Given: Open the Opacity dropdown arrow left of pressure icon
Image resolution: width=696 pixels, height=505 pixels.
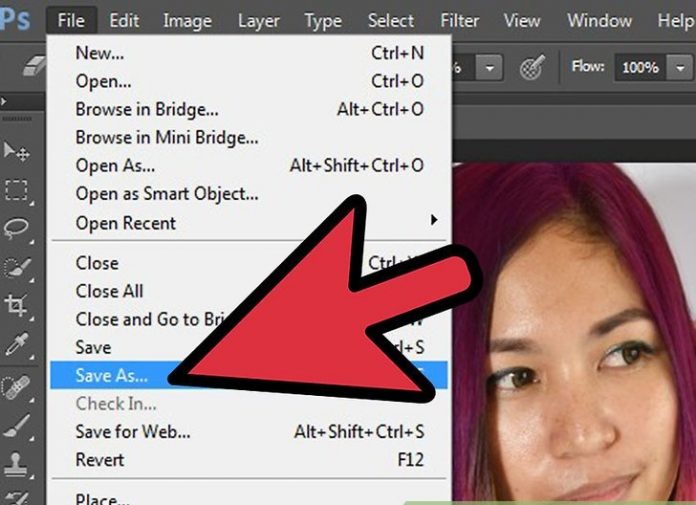Looking at the screenshot, I should pos(490,67).
